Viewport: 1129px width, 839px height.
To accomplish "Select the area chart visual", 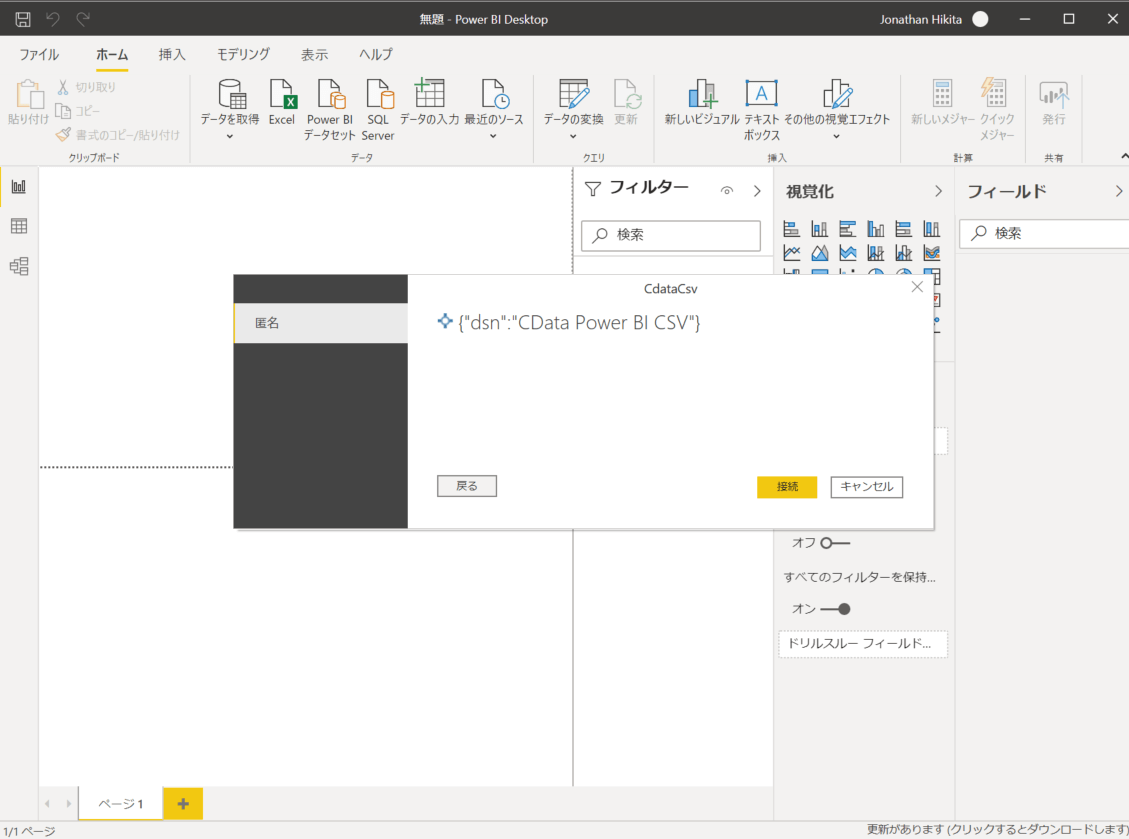I will tap(819, 253).
